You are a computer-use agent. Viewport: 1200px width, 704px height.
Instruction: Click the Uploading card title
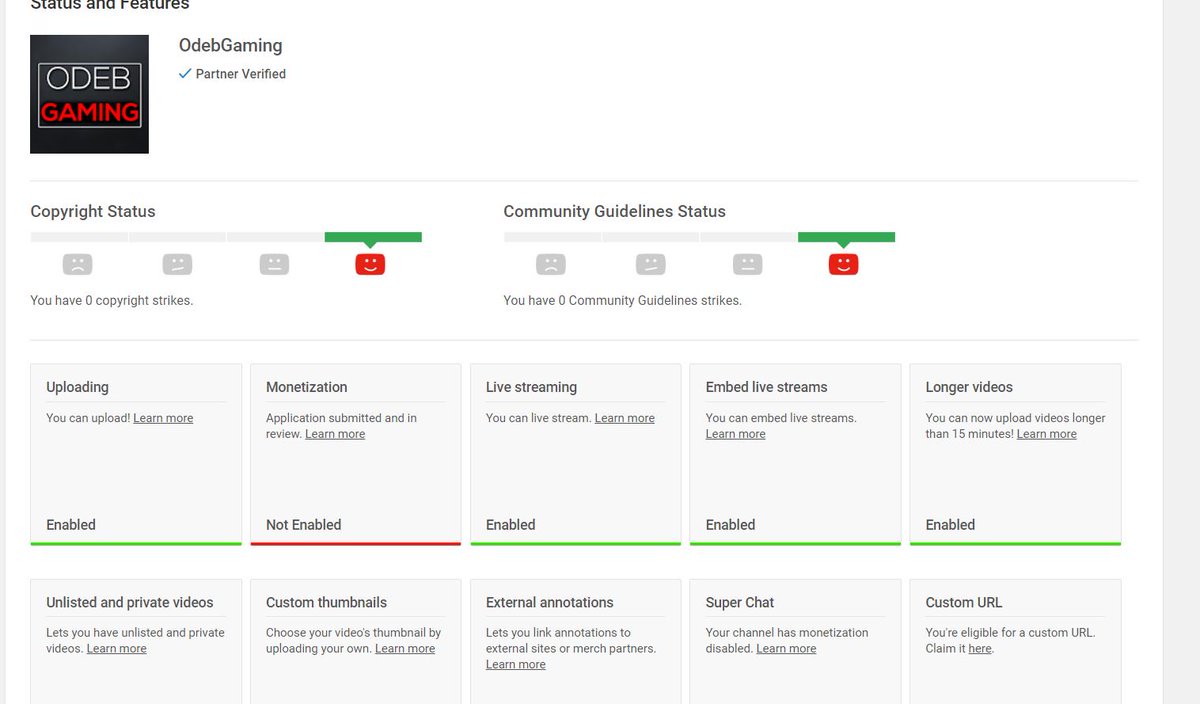[77, 387]
